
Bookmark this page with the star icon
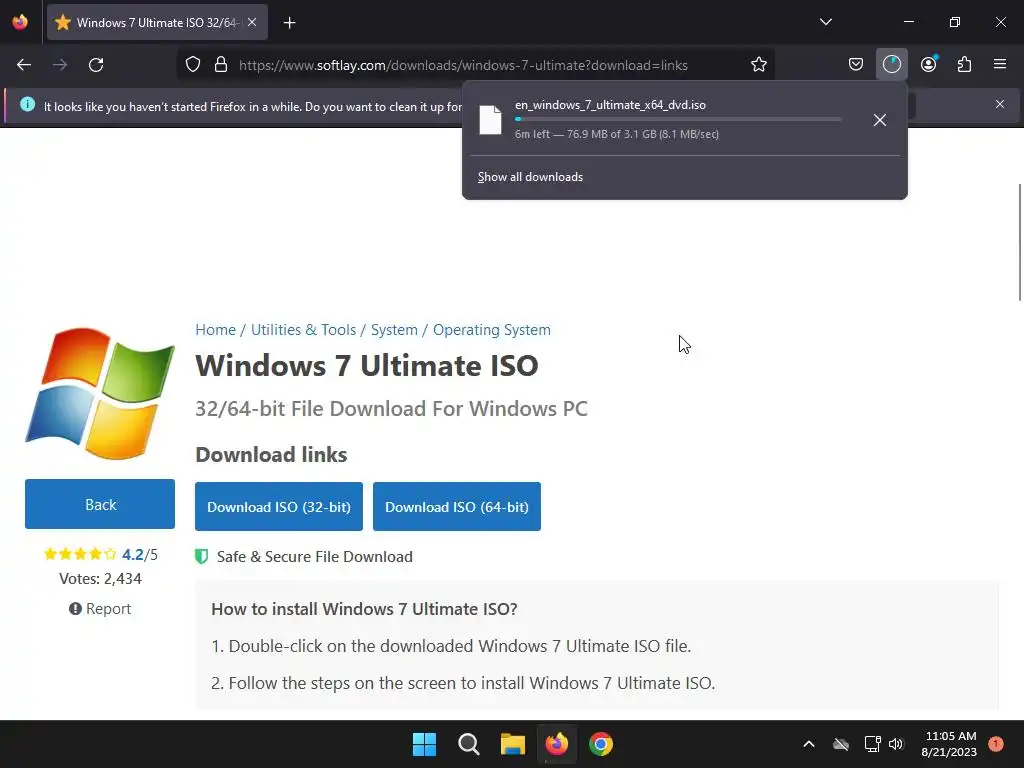click(x=758, y=65)
